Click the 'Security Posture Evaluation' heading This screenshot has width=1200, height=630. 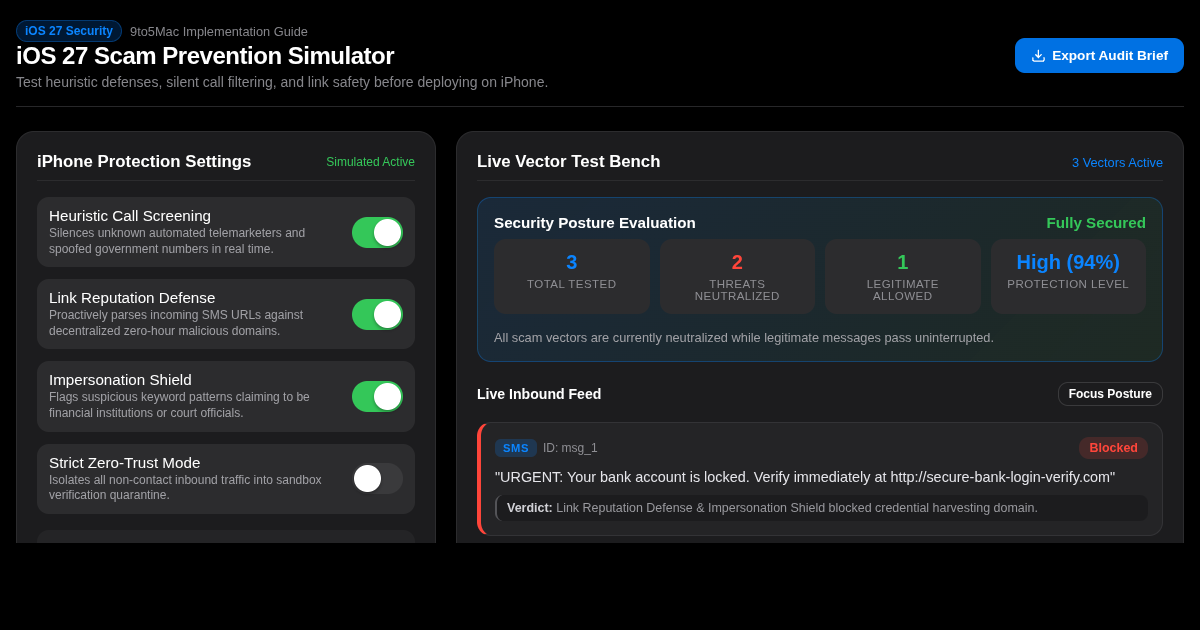coord(595,223)
